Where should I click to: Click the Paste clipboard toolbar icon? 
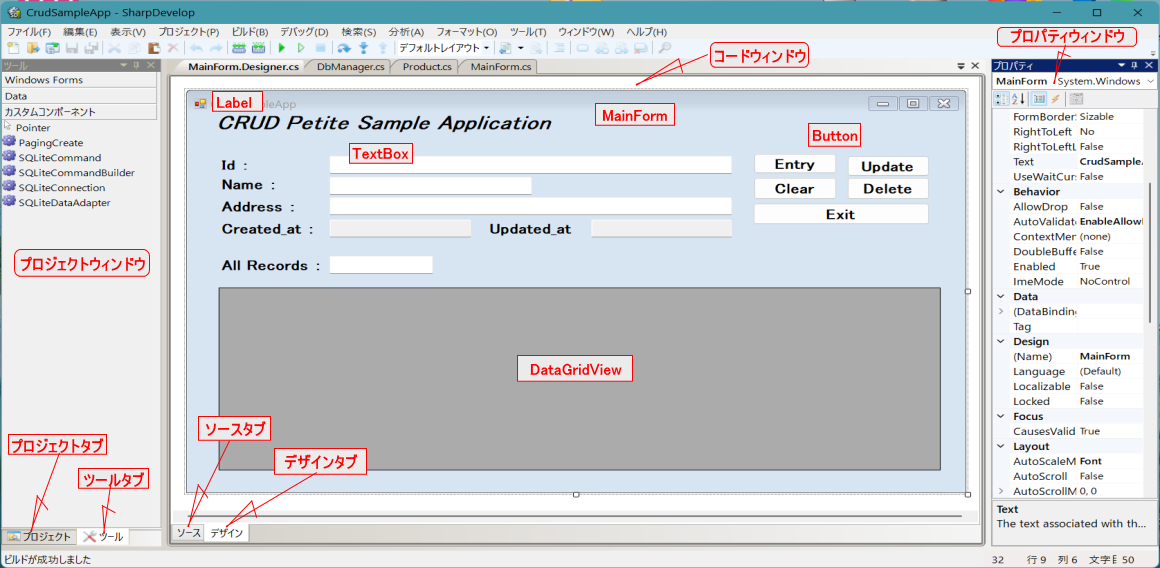pos(153,47)
